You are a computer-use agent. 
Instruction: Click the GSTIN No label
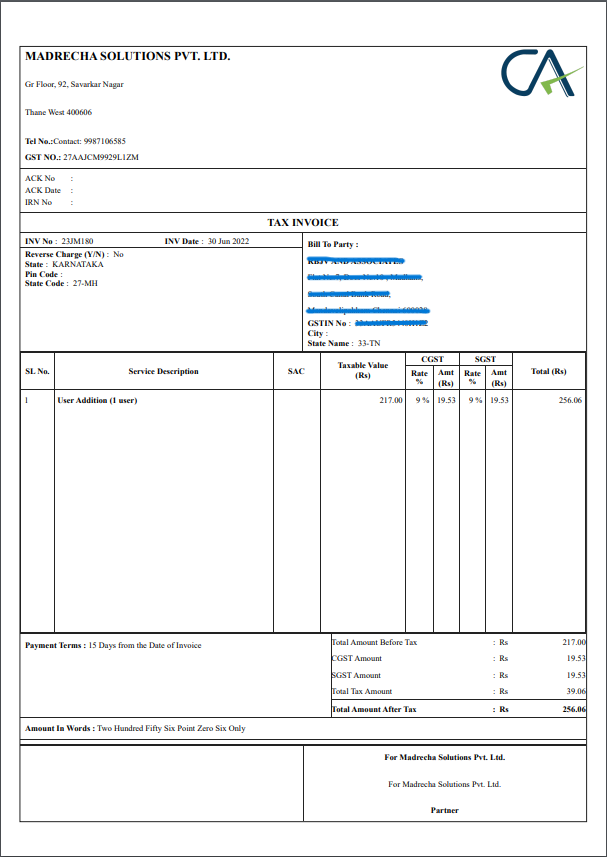click(x=329, y=324)
